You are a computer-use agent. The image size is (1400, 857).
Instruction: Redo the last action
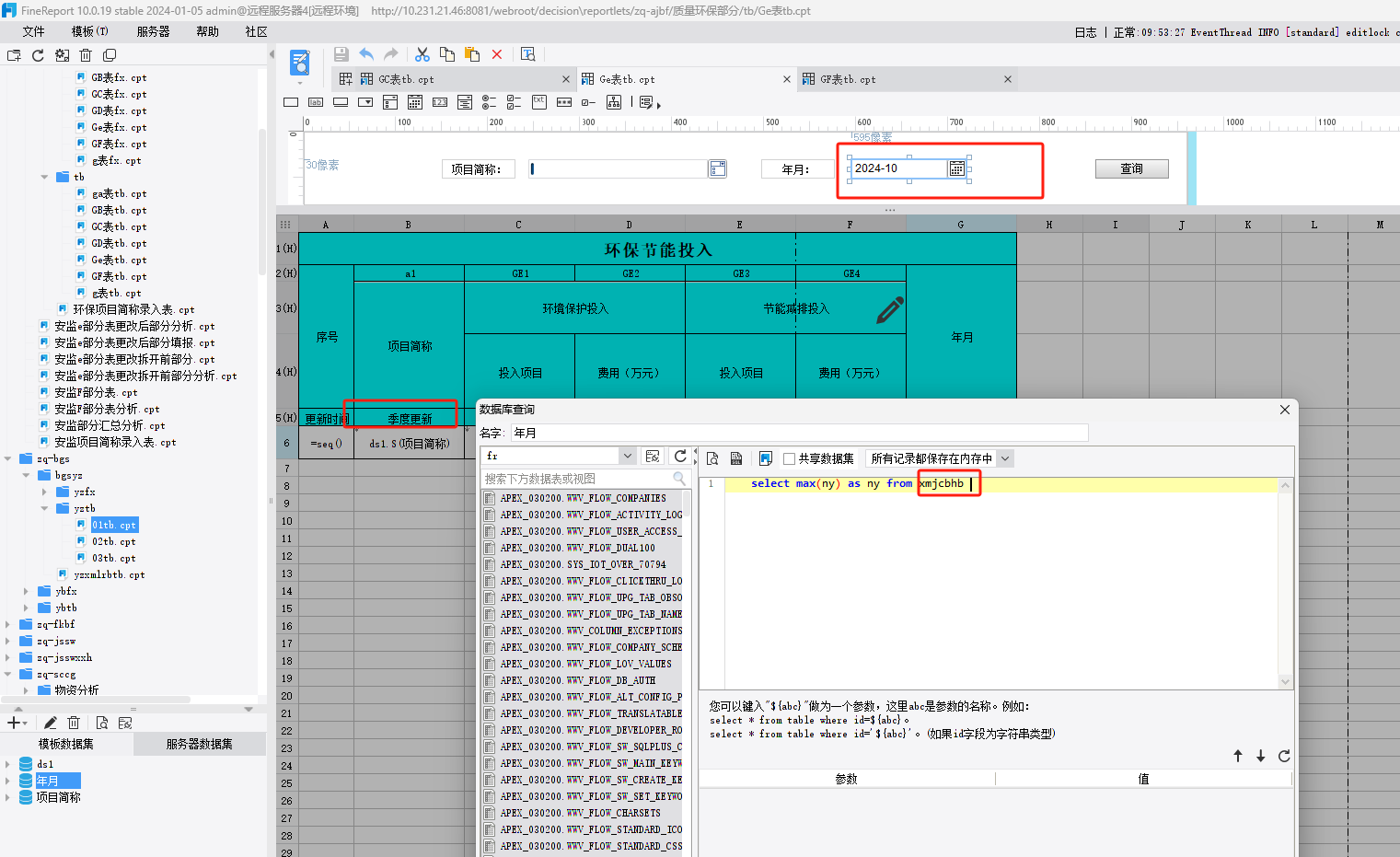391,54
